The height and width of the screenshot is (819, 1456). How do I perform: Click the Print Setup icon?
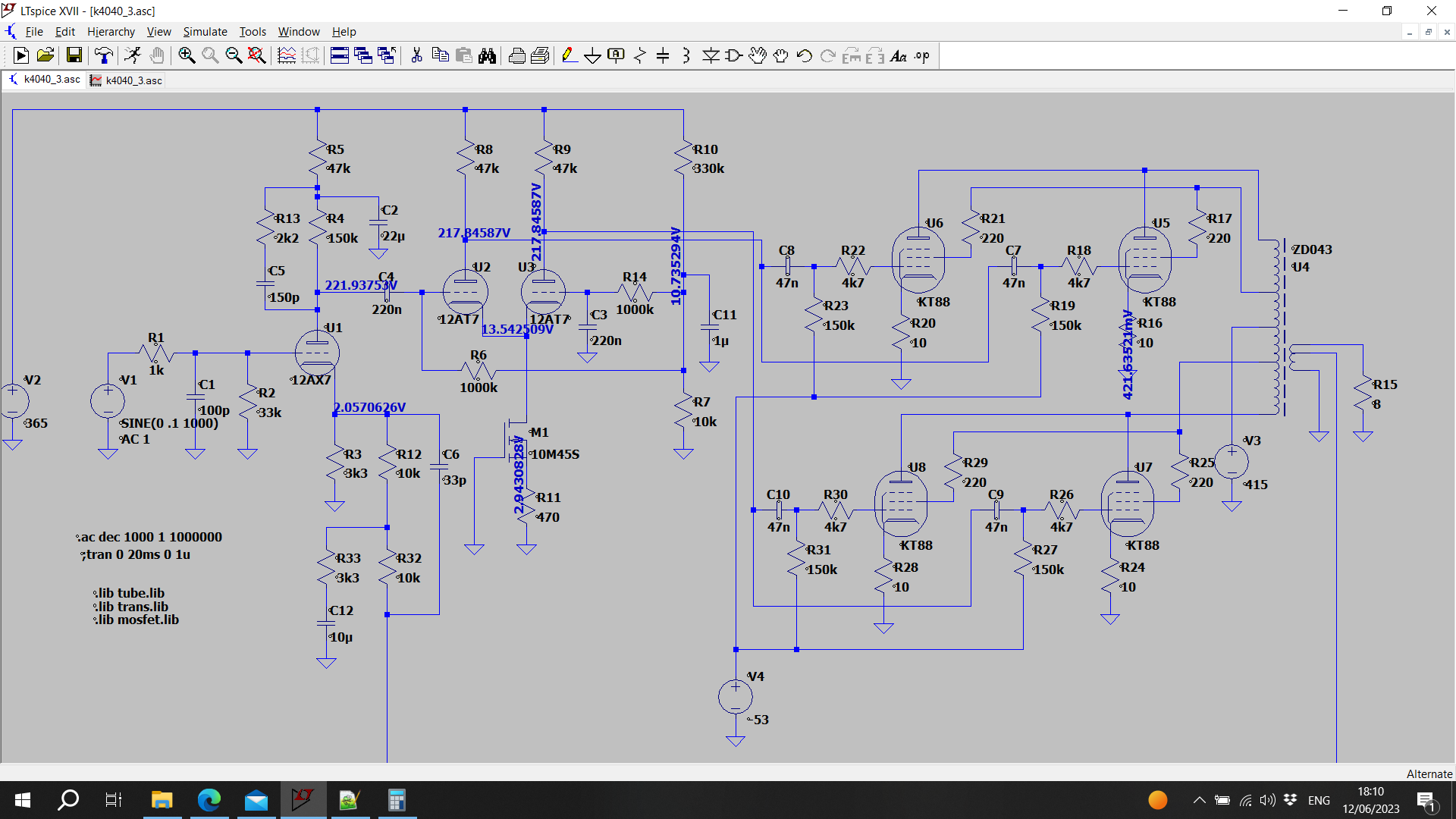[x=541, y=55]
